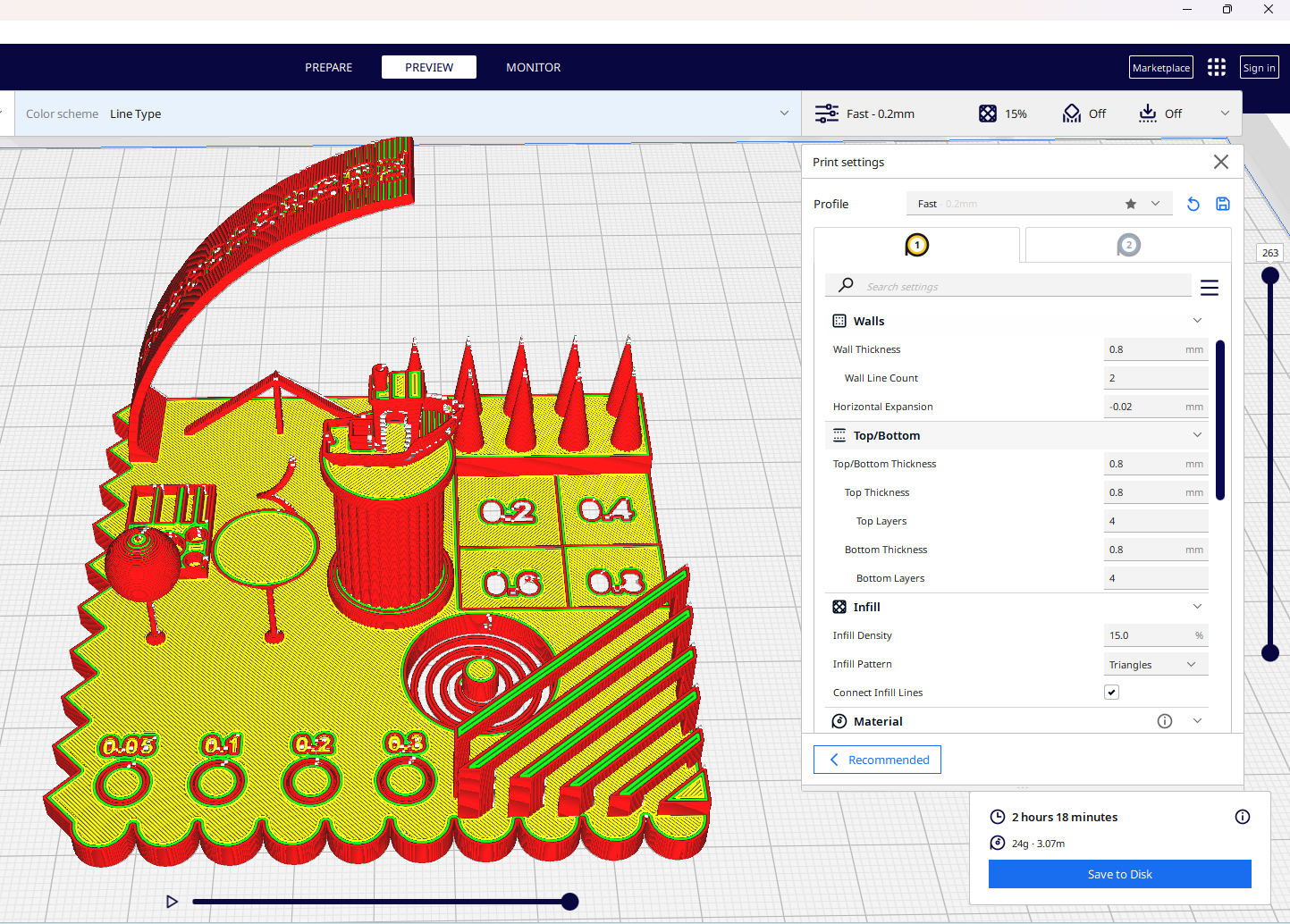The image size is (1290, 924).
Task: Maximize the Cura window
Action: (x=1227, y=9)
